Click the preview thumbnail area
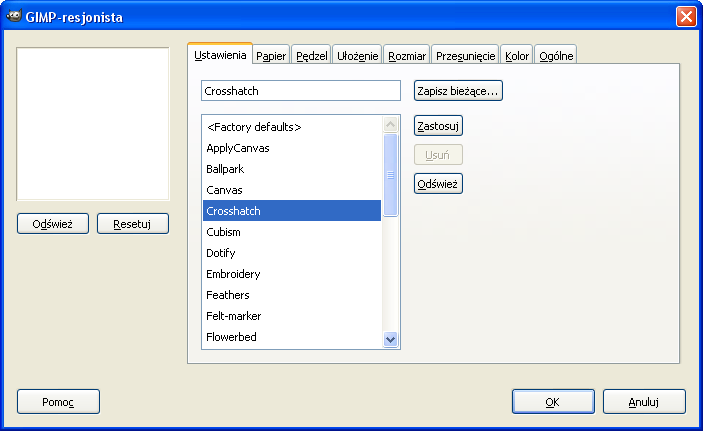This screenshot has height=431, width=703. point(93,123)
